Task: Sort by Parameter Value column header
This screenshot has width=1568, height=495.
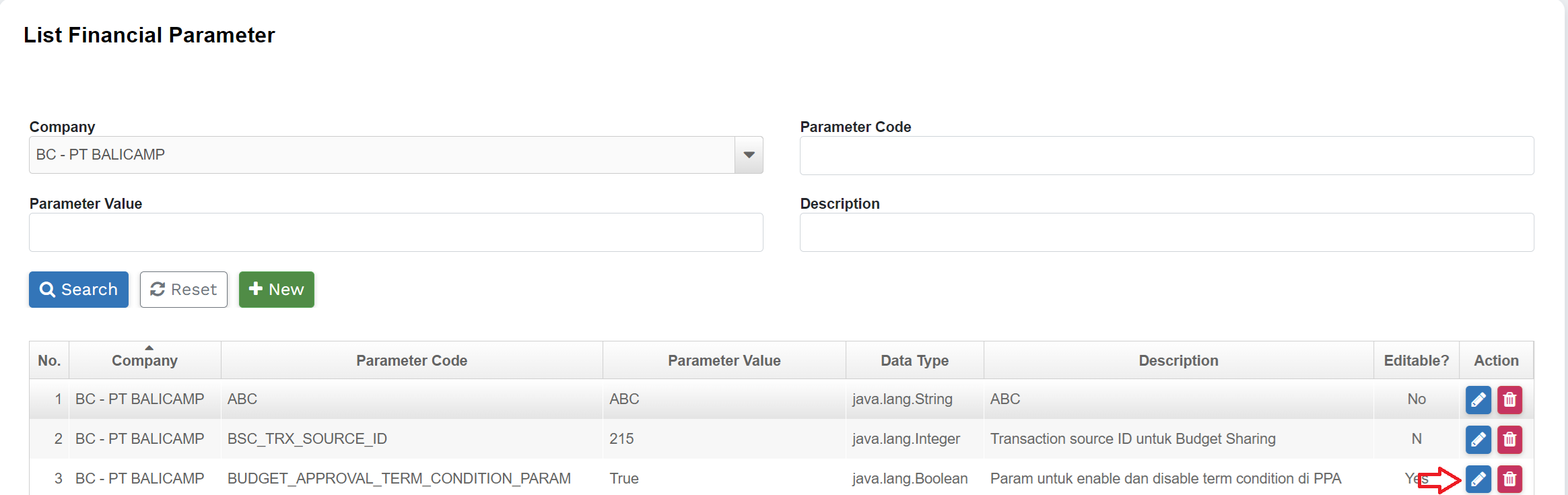Action: 724,360
